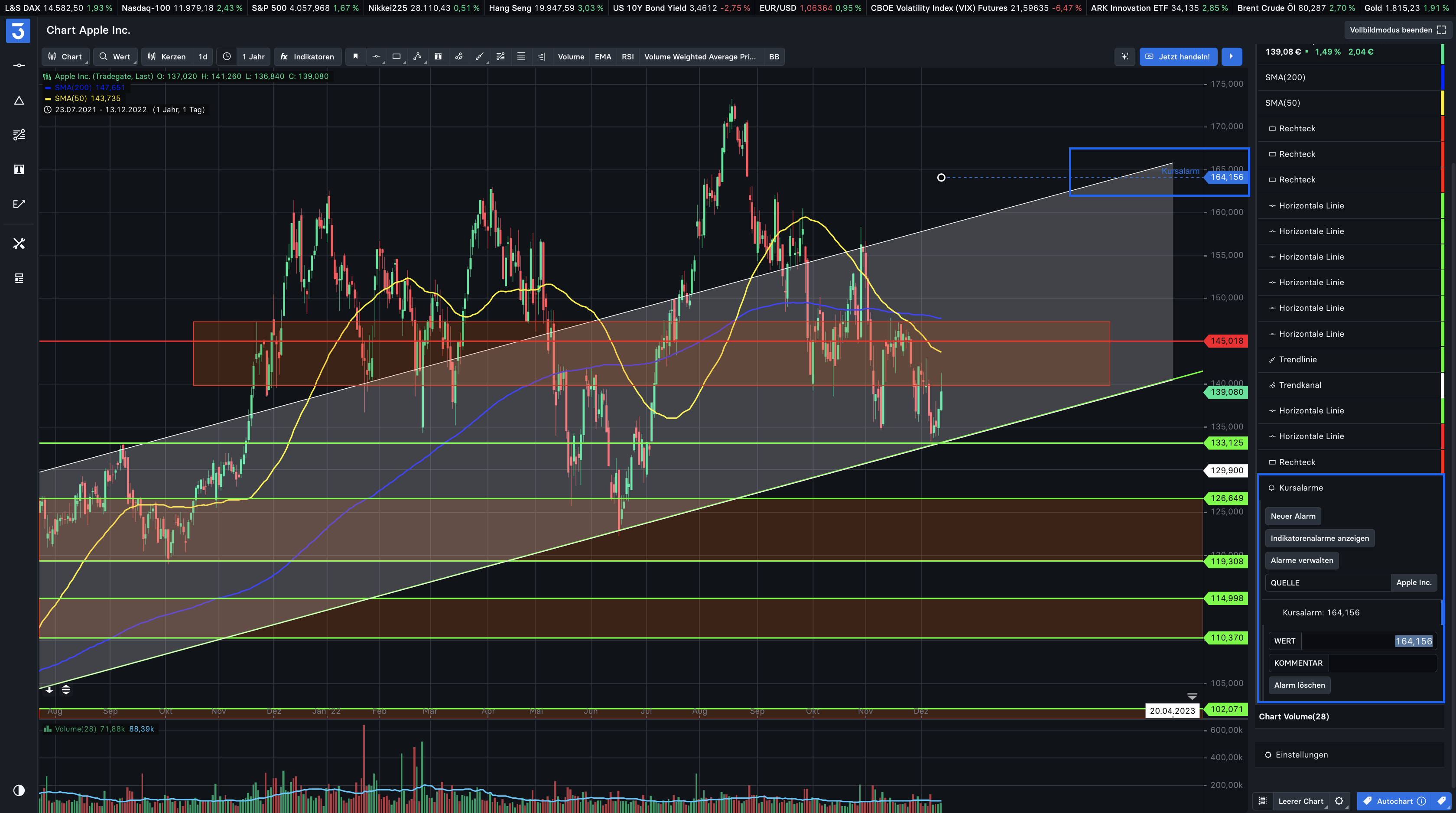Open the object list icon in left sidebar

[19, 278]
